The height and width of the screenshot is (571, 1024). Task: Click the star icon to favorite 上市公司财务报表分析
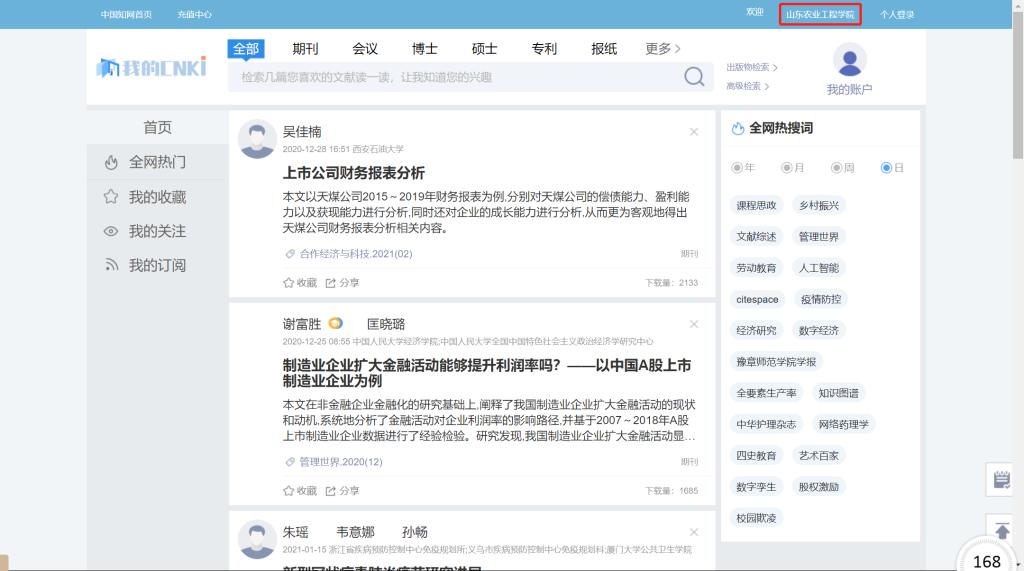coord(289,283)
